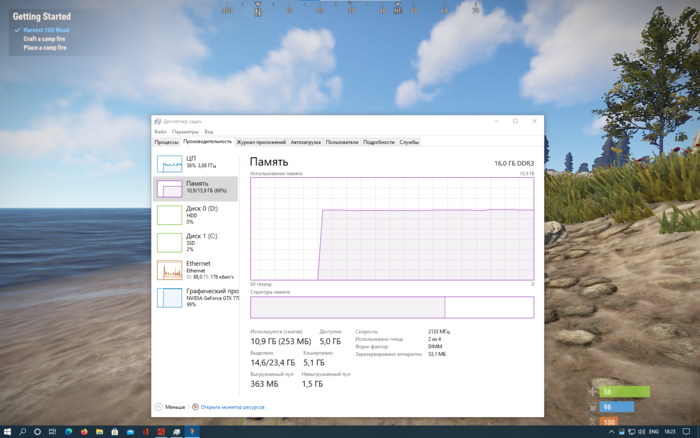Open Microsoft Store taskbar icon

pyautogui.click(x=115, y=432)
